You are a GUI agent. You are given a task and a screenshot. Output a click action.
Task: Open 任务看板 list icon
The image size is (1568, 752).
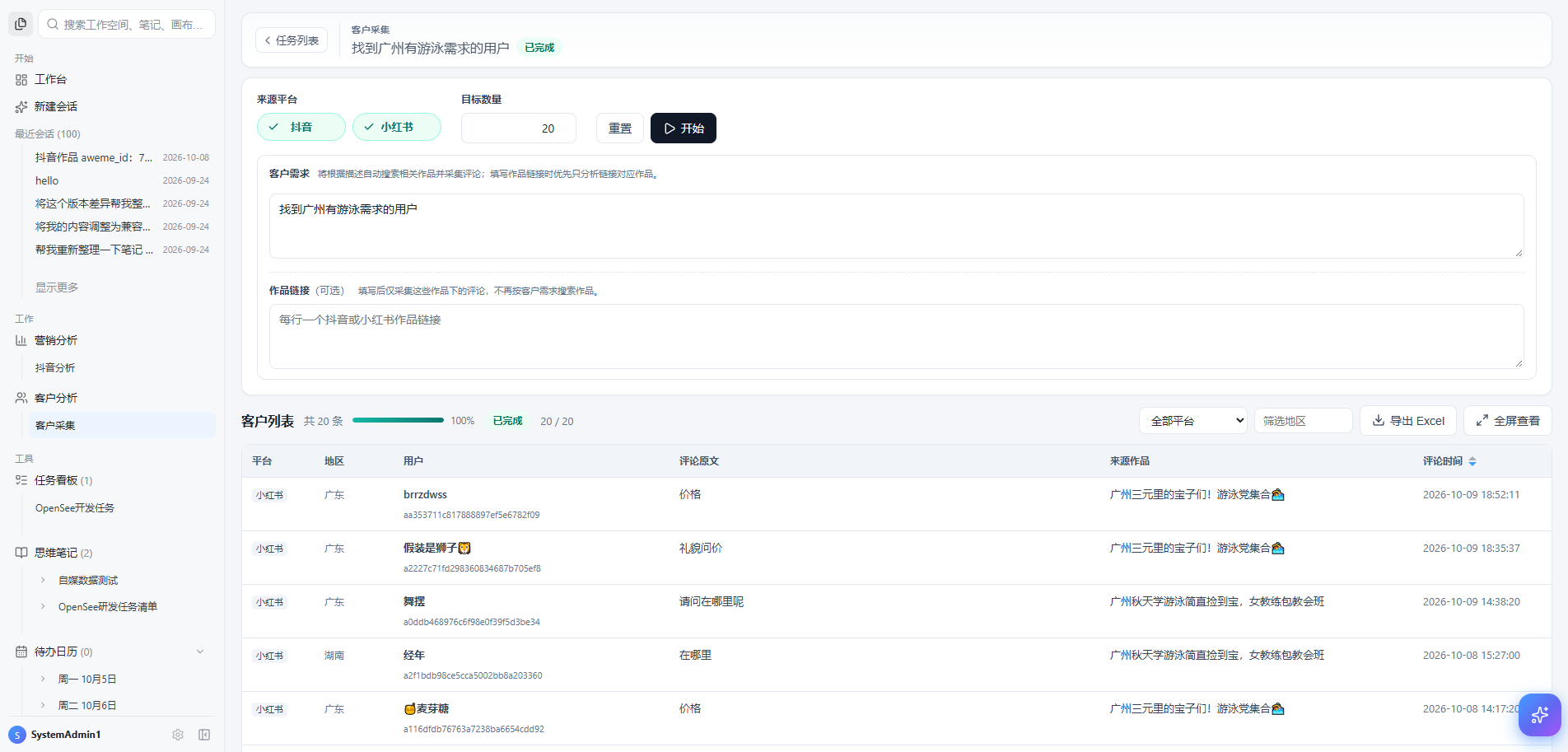21,480
